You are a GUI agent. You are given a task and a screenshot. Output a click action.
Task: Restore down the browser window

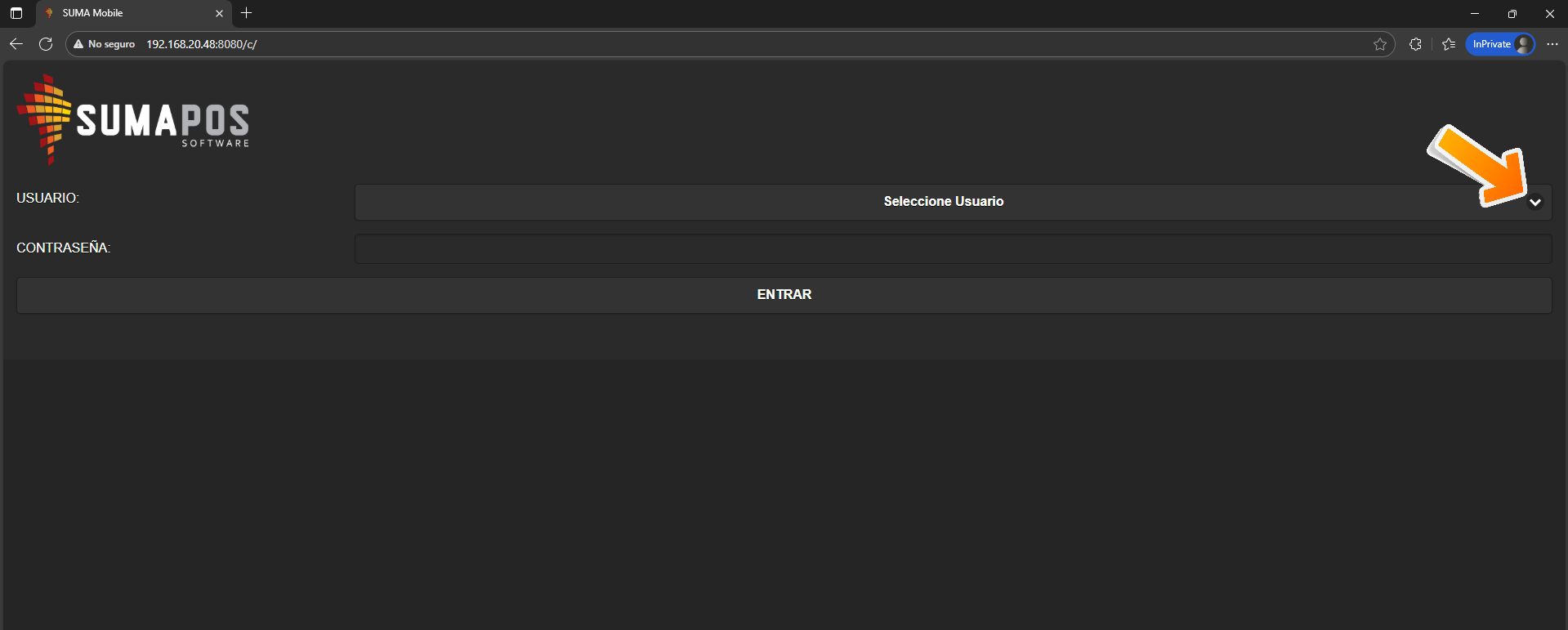click(x=1512, y=13)
